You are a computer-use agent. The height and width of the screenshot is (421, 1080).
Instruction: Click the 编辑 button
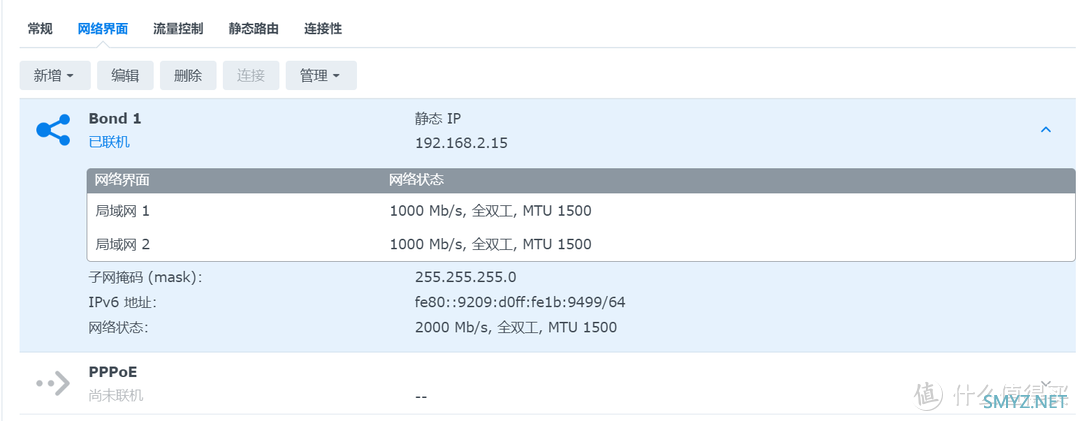pyautogui.click(x=125, y=76)
